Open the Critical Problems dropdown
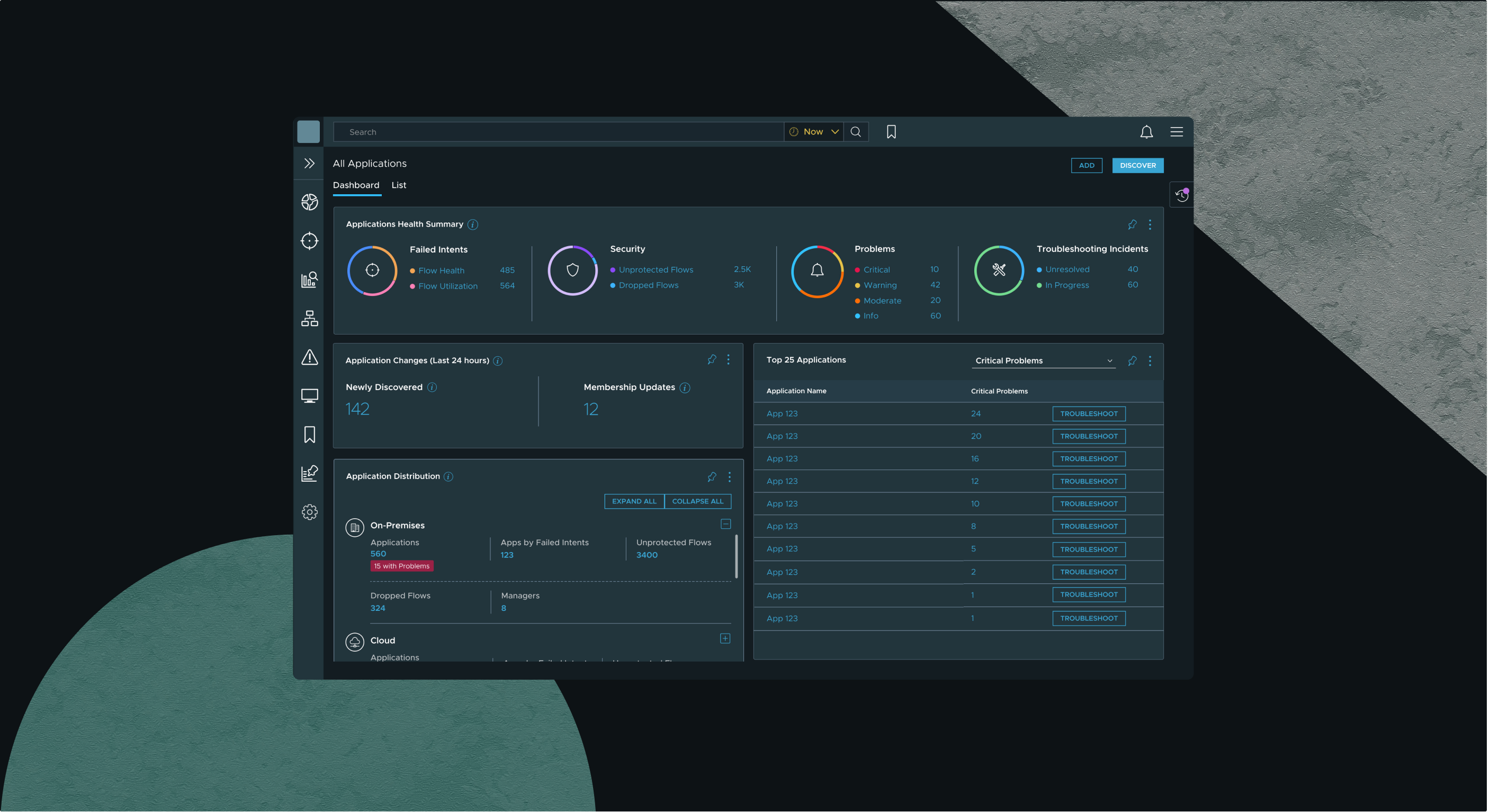 click(x=1043, y=361)
